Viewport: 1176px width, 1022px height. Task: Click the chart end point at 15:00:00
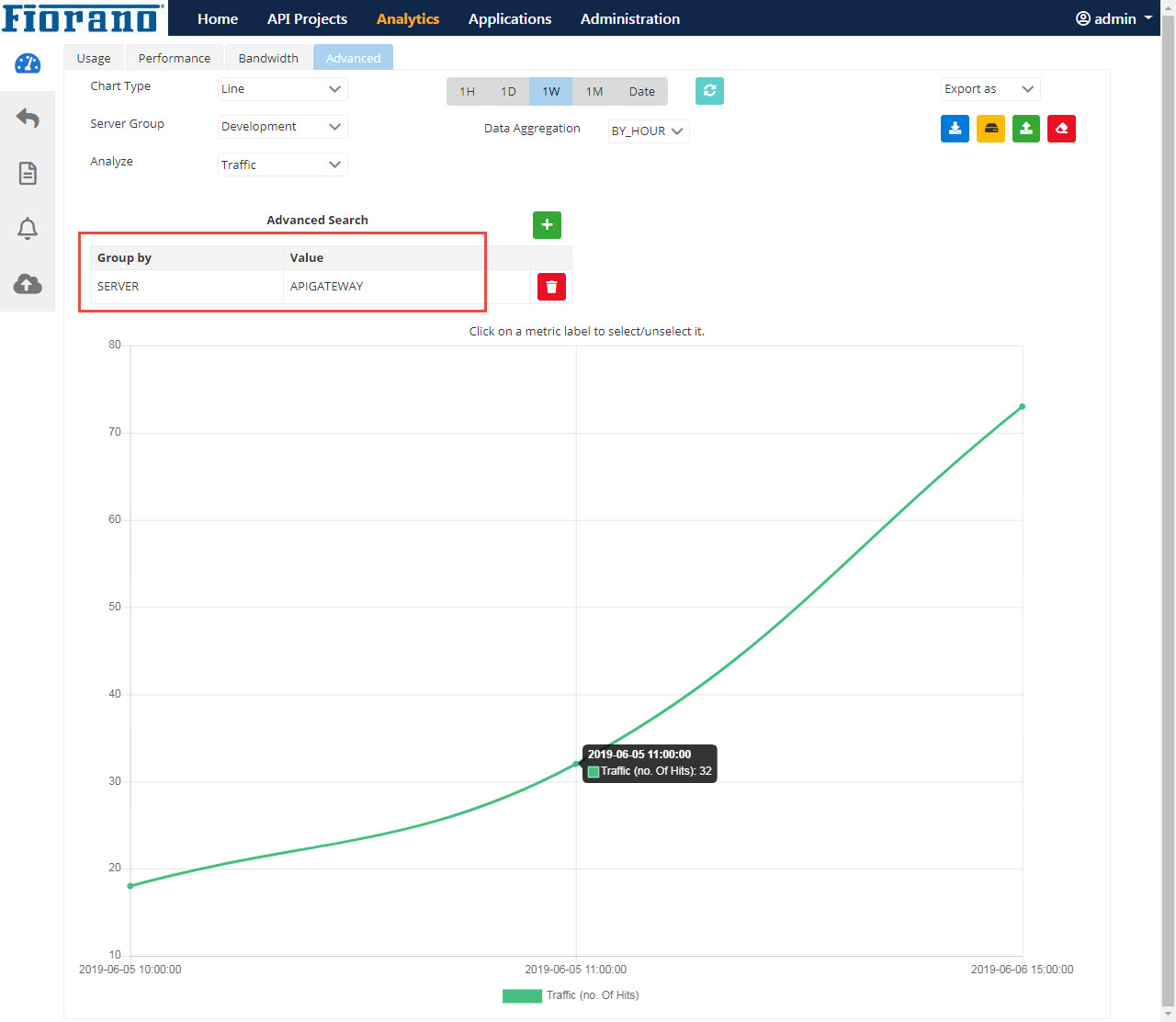(x=1022, y=406)
